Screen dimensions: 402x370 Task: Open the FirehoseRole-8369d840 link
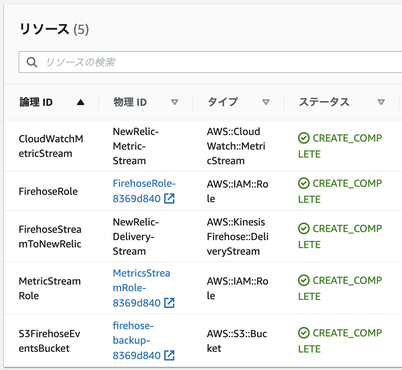(x=144, y=191)
